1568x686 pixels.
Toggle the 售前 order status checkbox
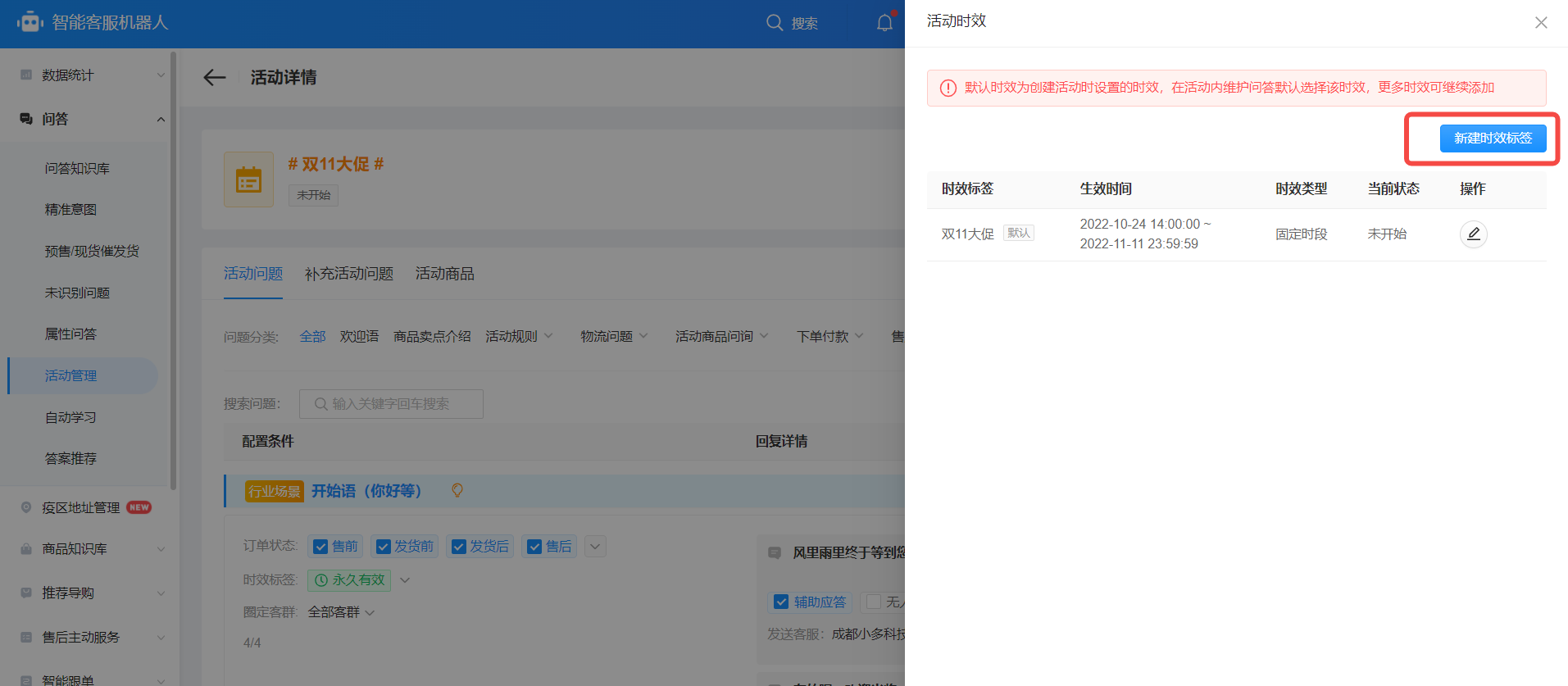pos(320,547)
